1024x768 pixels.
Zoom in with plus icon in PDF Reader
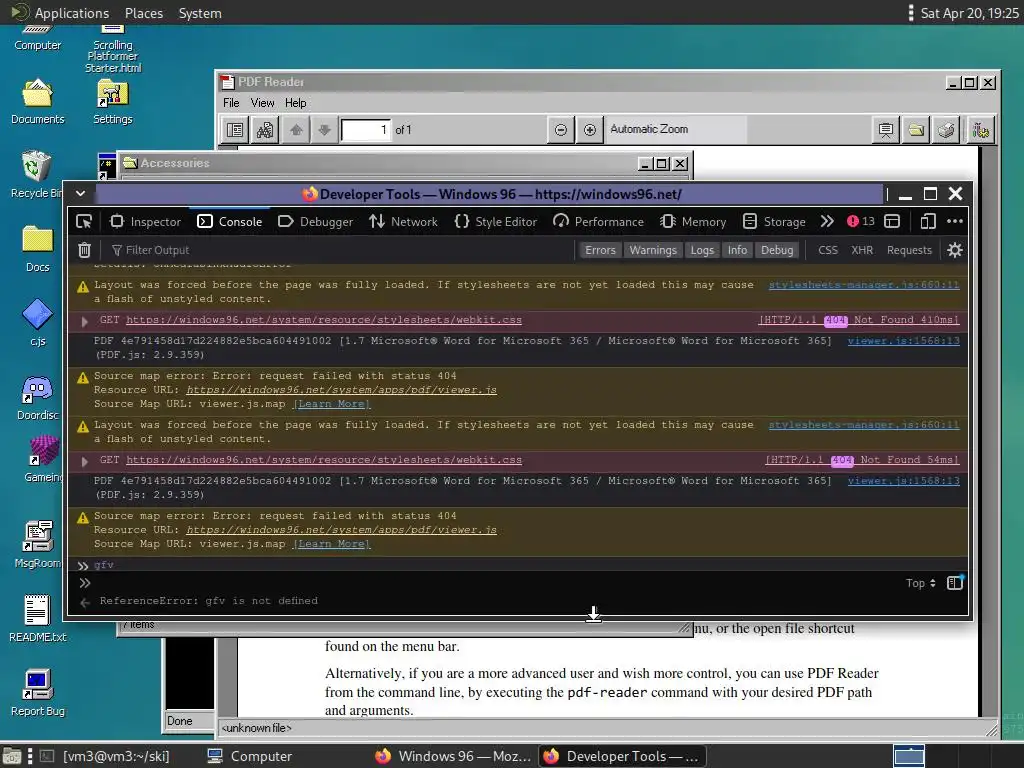[590, 129]
